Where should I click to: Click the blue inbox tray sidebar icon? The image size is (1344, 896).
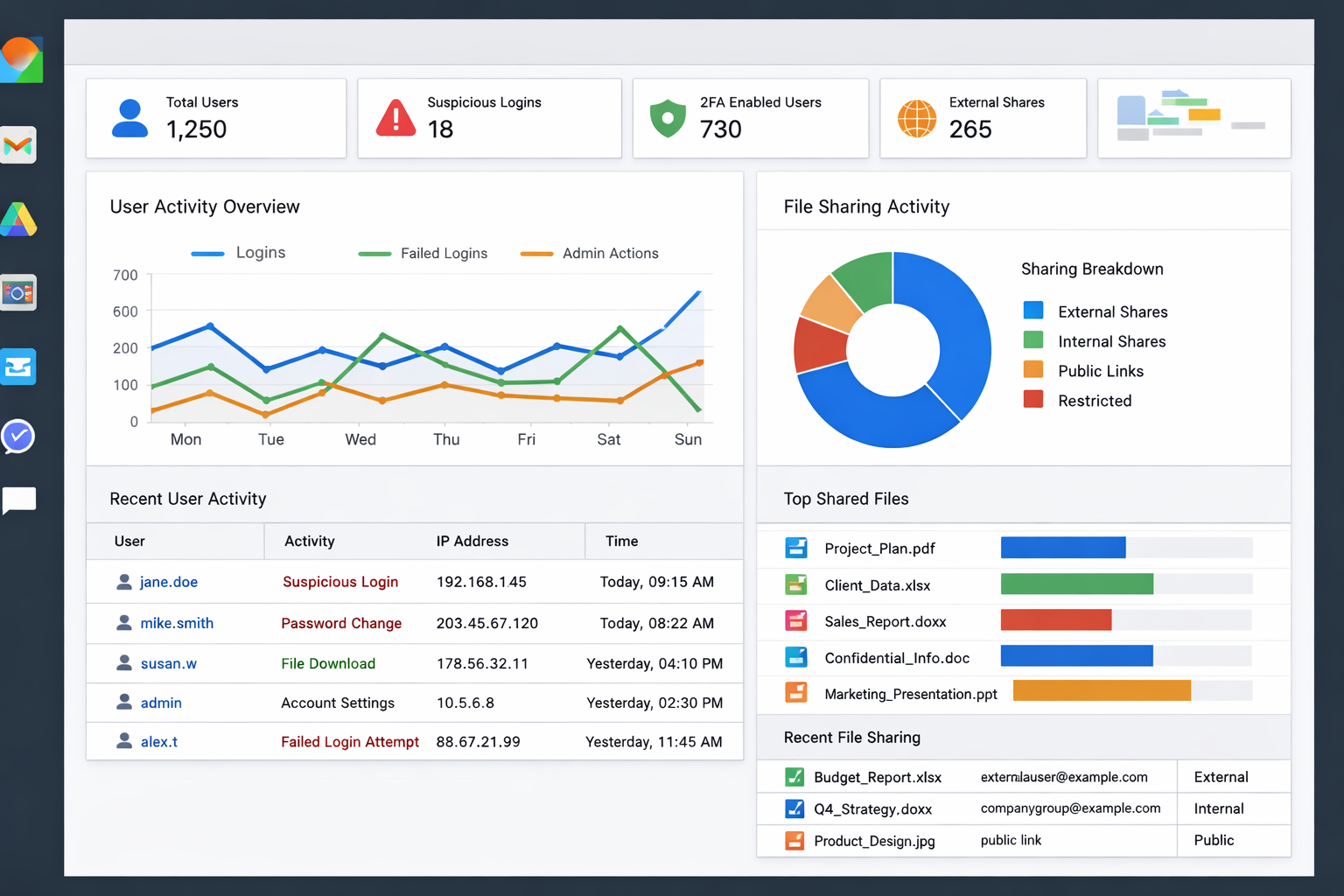coord(18,367)
